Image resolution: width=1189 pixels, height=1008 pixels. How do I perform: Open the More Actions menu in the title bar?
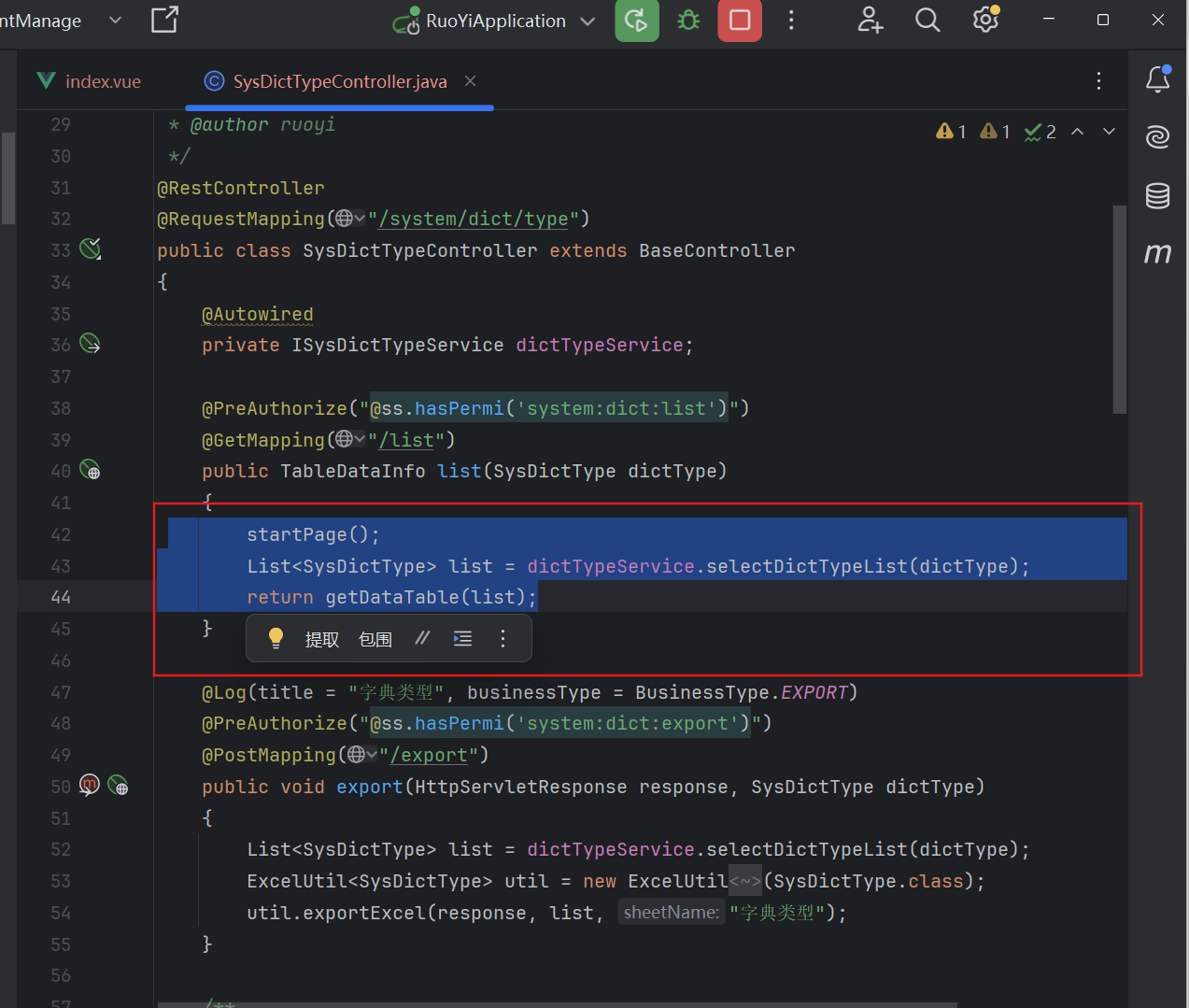tap(791, 21)
